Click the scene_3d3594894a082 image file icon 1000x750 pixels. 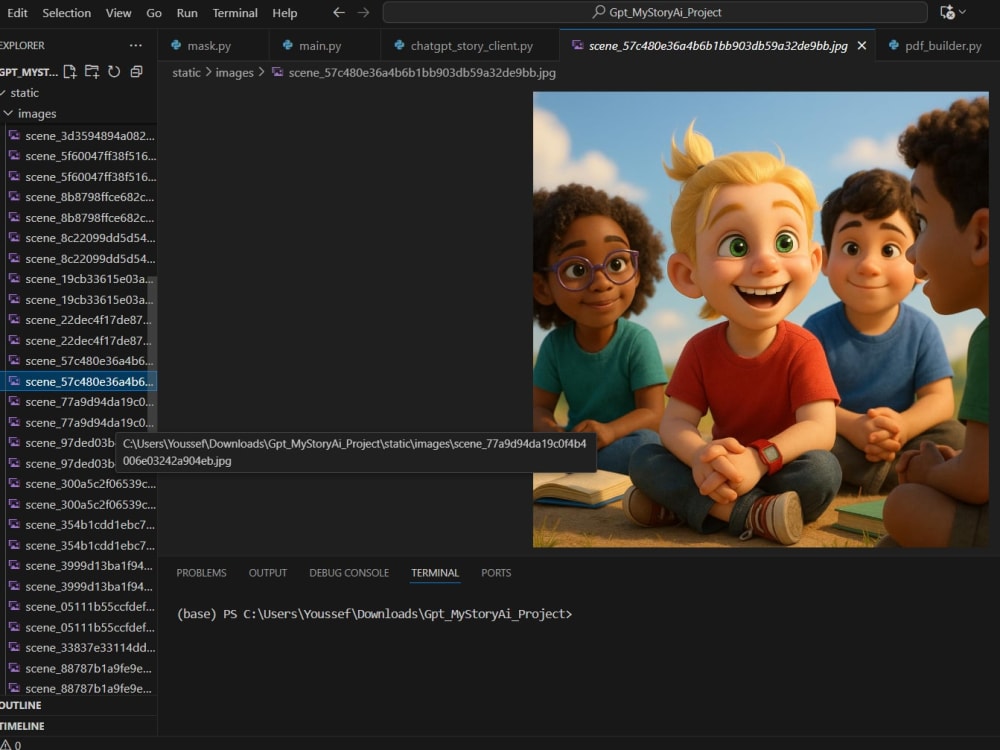pos(14,135)
